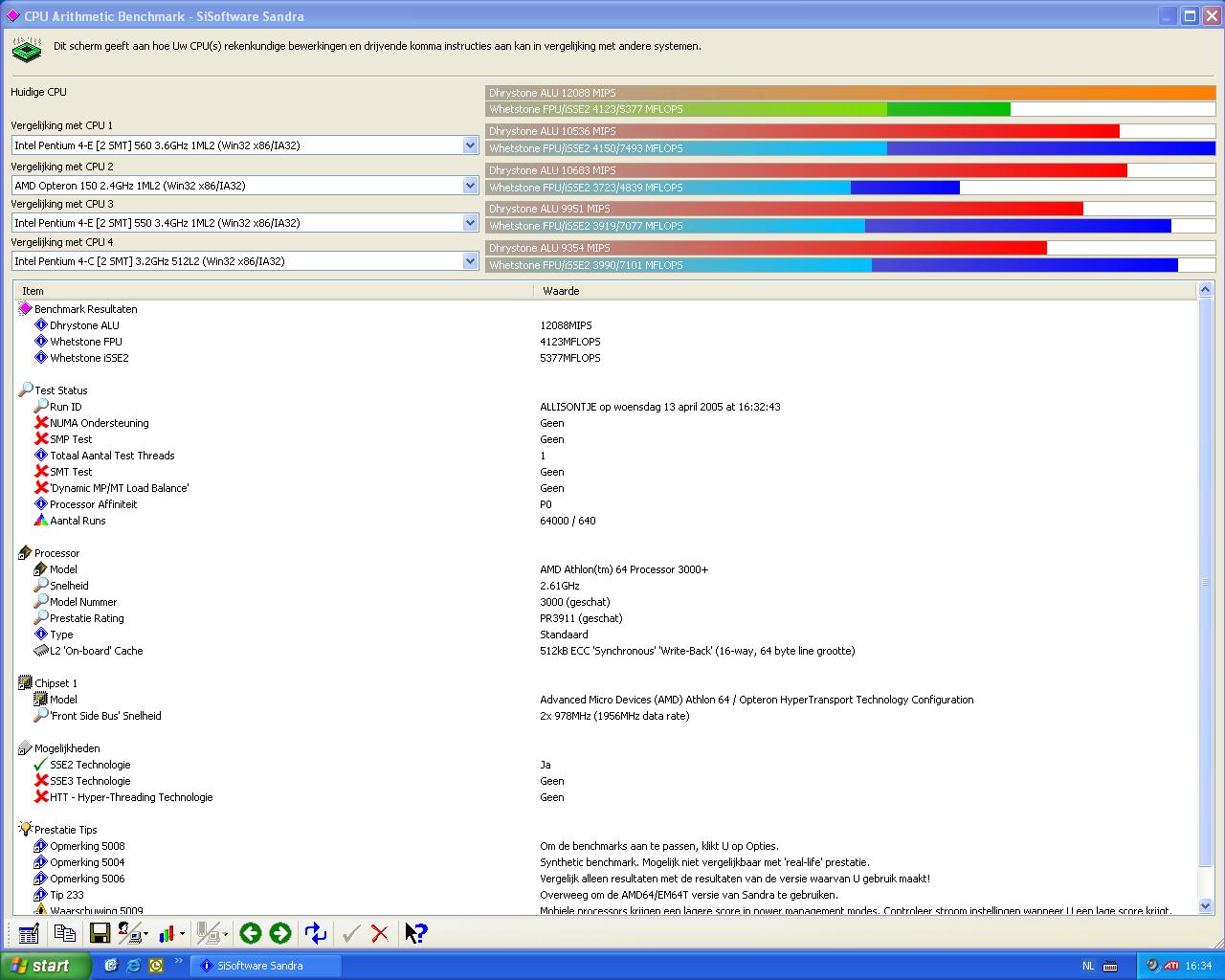This screenshot has height=980, width=1225.
Task: Click the scroll down arrow of results list
Action: 1205,906
